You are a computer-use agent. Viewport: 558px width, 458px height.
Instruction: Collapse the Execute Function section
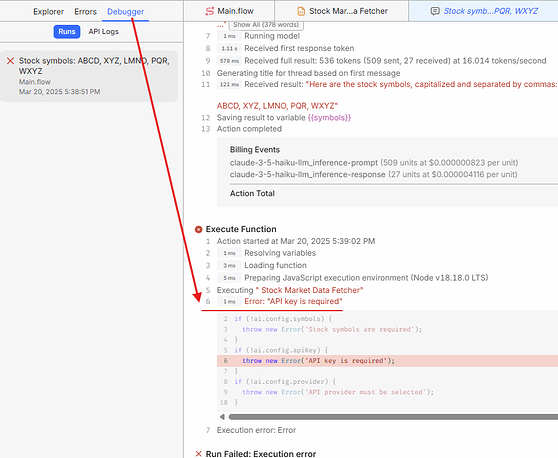(241, 229)
